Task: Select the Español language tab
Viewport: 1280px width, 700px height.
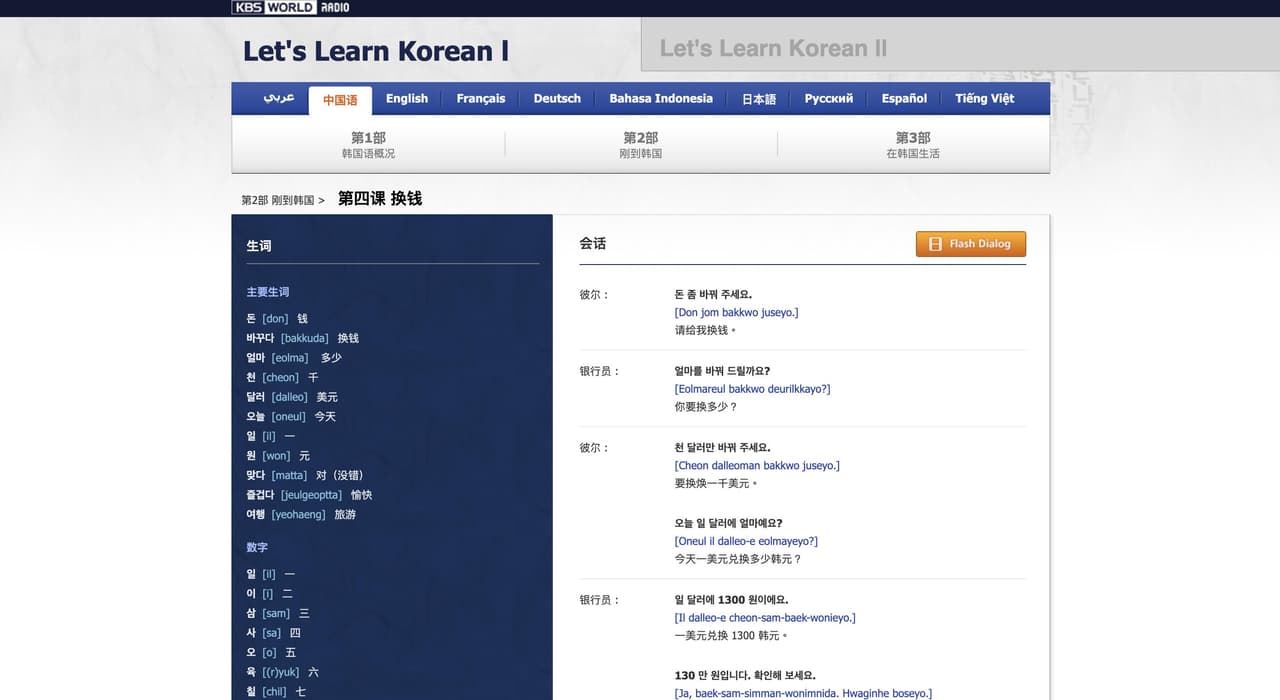Action: (x=903, y=98)
